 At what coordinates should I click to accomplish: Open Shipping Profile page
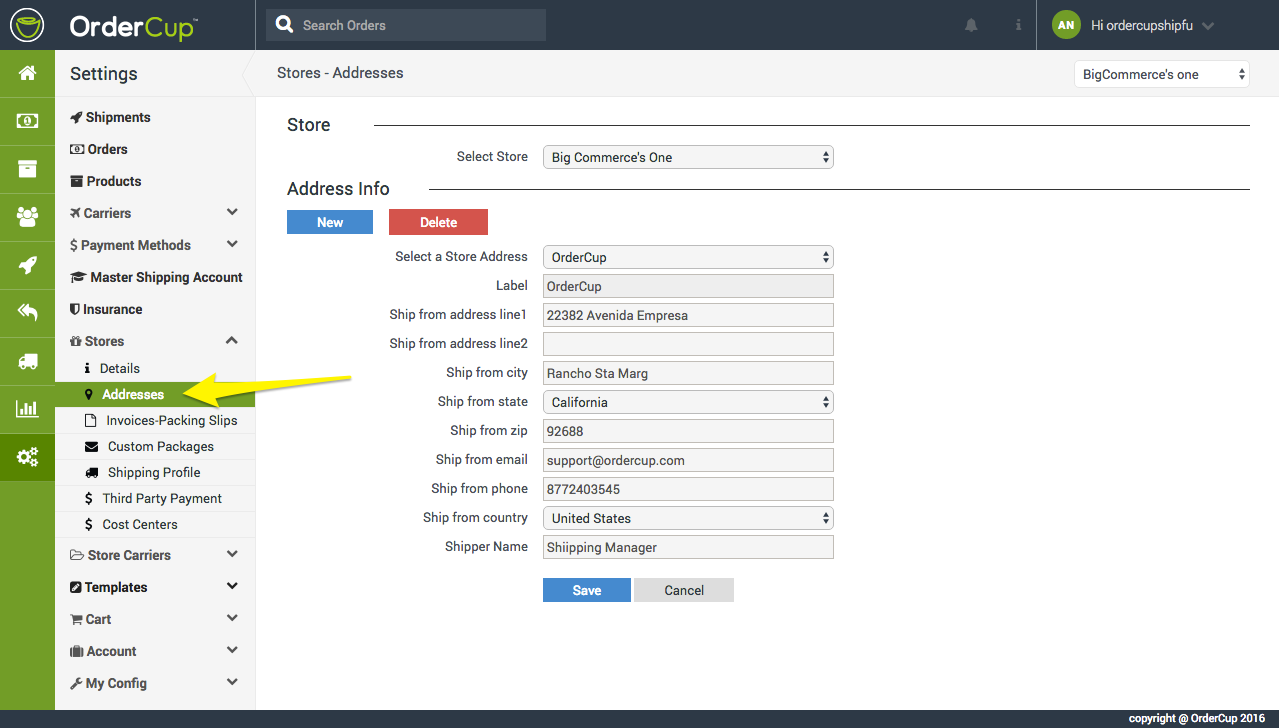pyautogui.click(x=155, y=472)
